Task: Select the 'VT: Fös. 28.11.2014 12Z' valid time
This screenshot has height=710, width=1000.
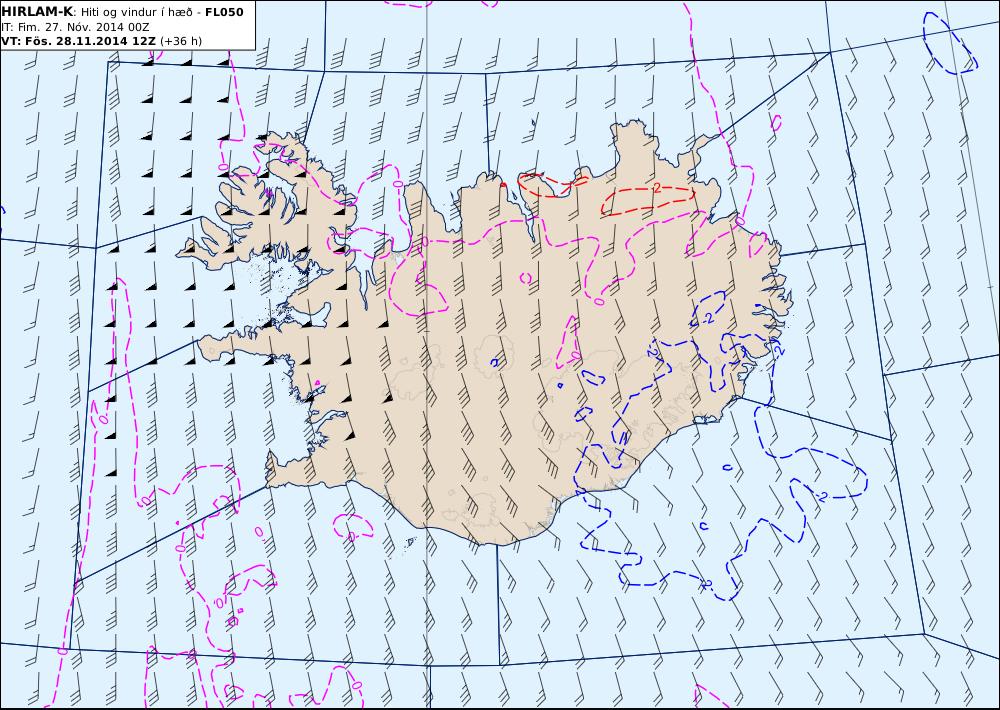Action: pos(78,41)
